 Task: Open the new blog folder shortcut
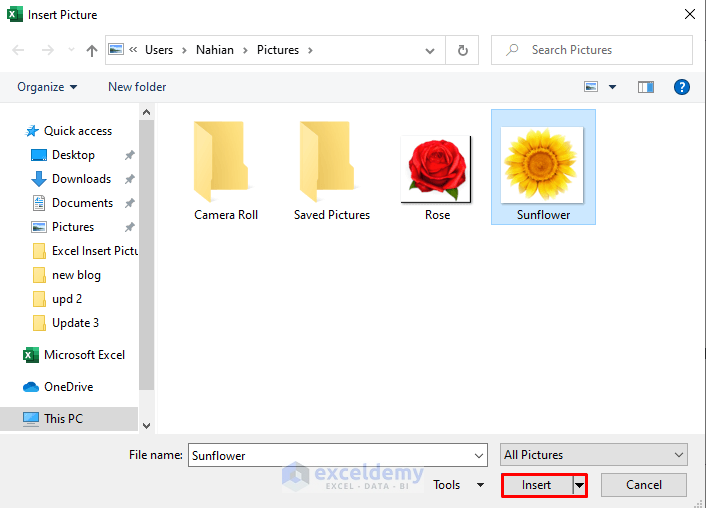(x=67, y=275)
